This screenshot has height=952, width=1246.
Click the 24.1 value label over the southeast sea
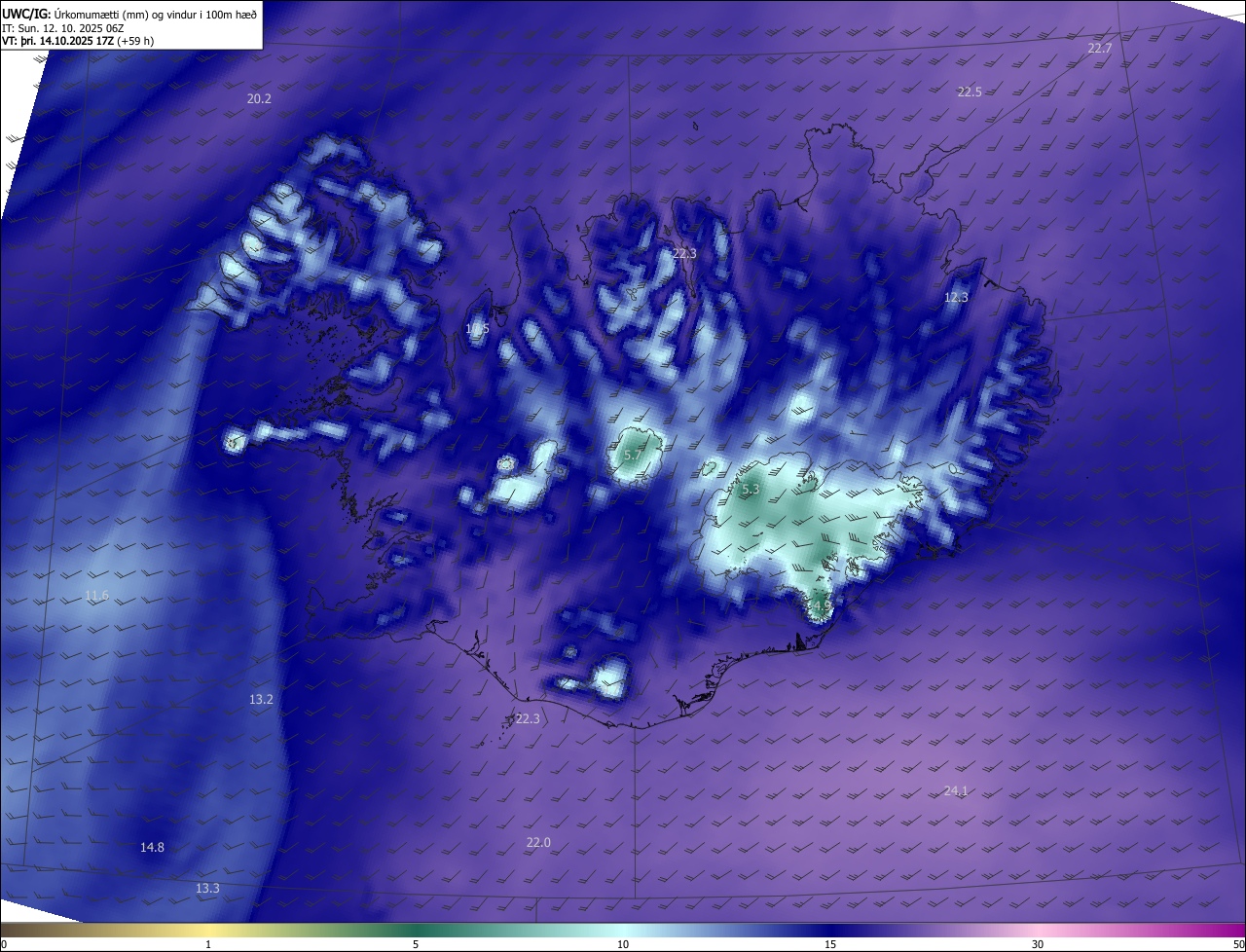(956, 791)
